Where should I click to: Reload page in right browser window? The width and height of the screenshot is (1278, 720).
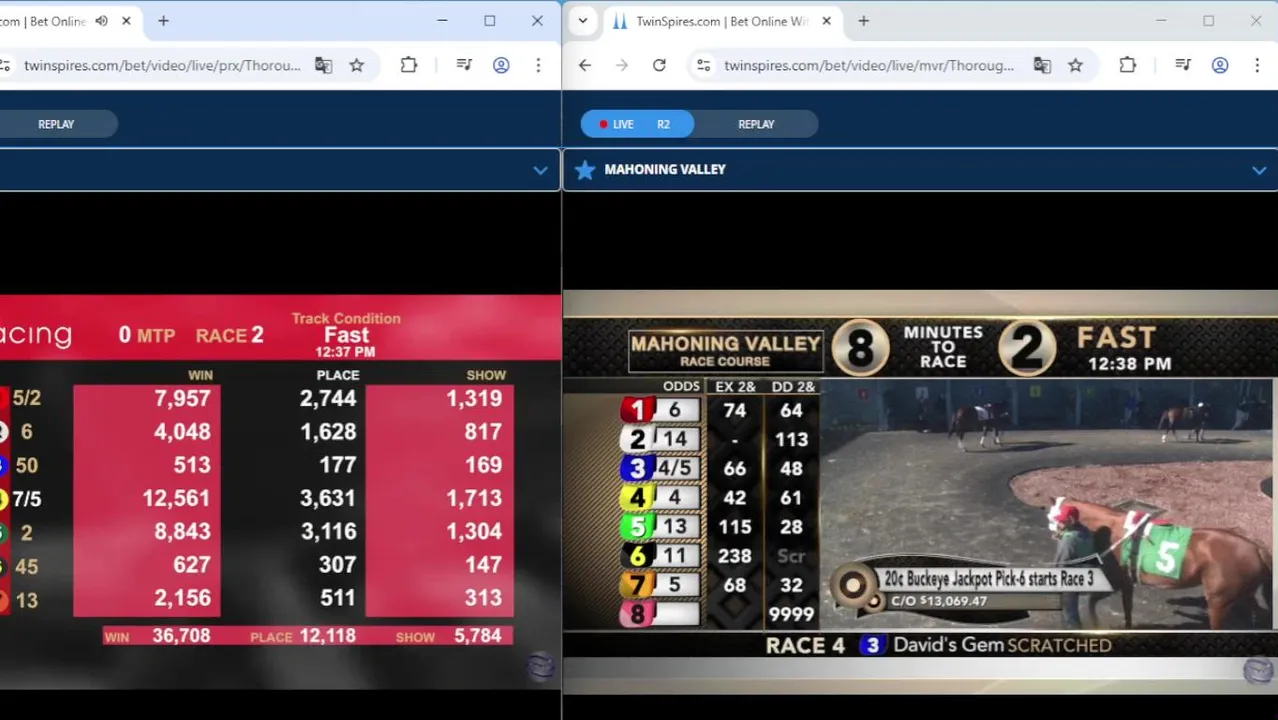point(659,65)
